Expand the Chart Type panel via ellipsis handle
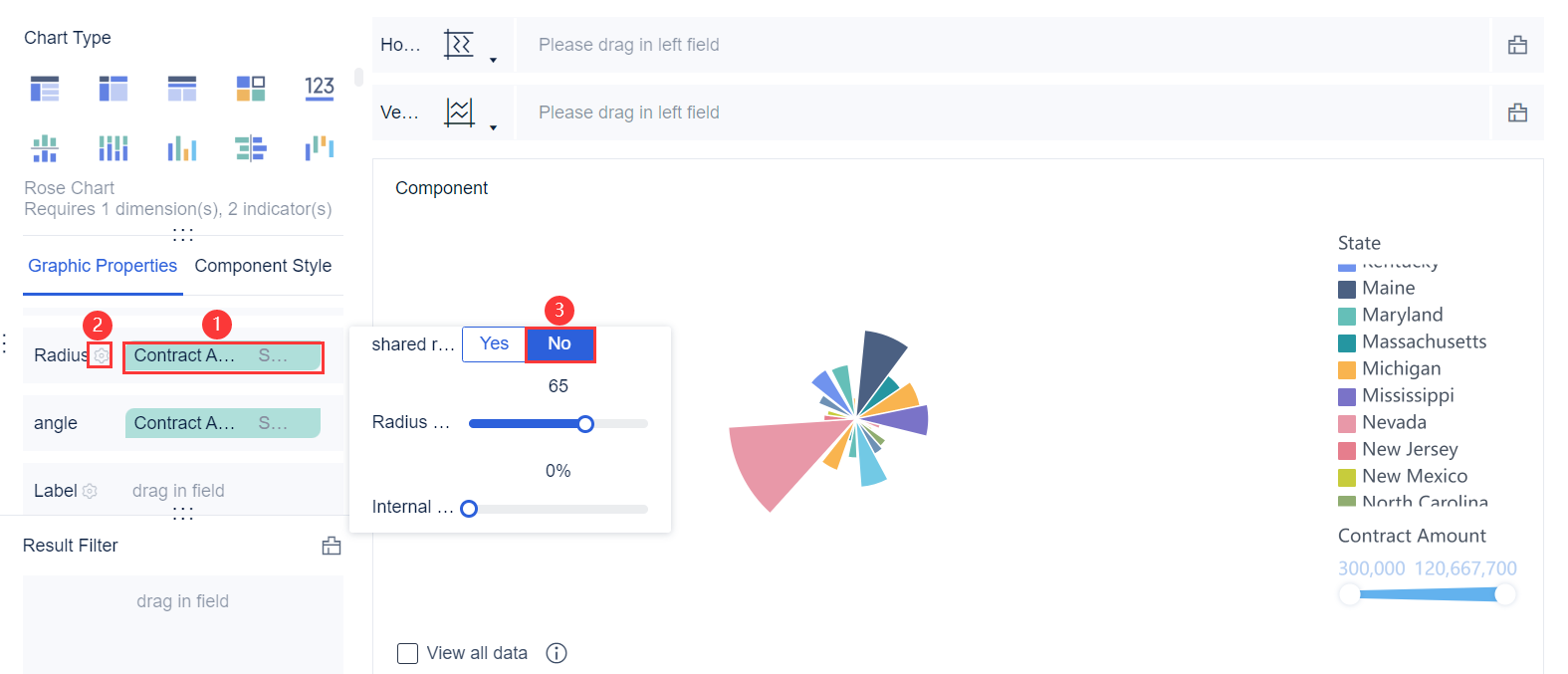The height and width of the screenshot is (674, 1568). 182,233
